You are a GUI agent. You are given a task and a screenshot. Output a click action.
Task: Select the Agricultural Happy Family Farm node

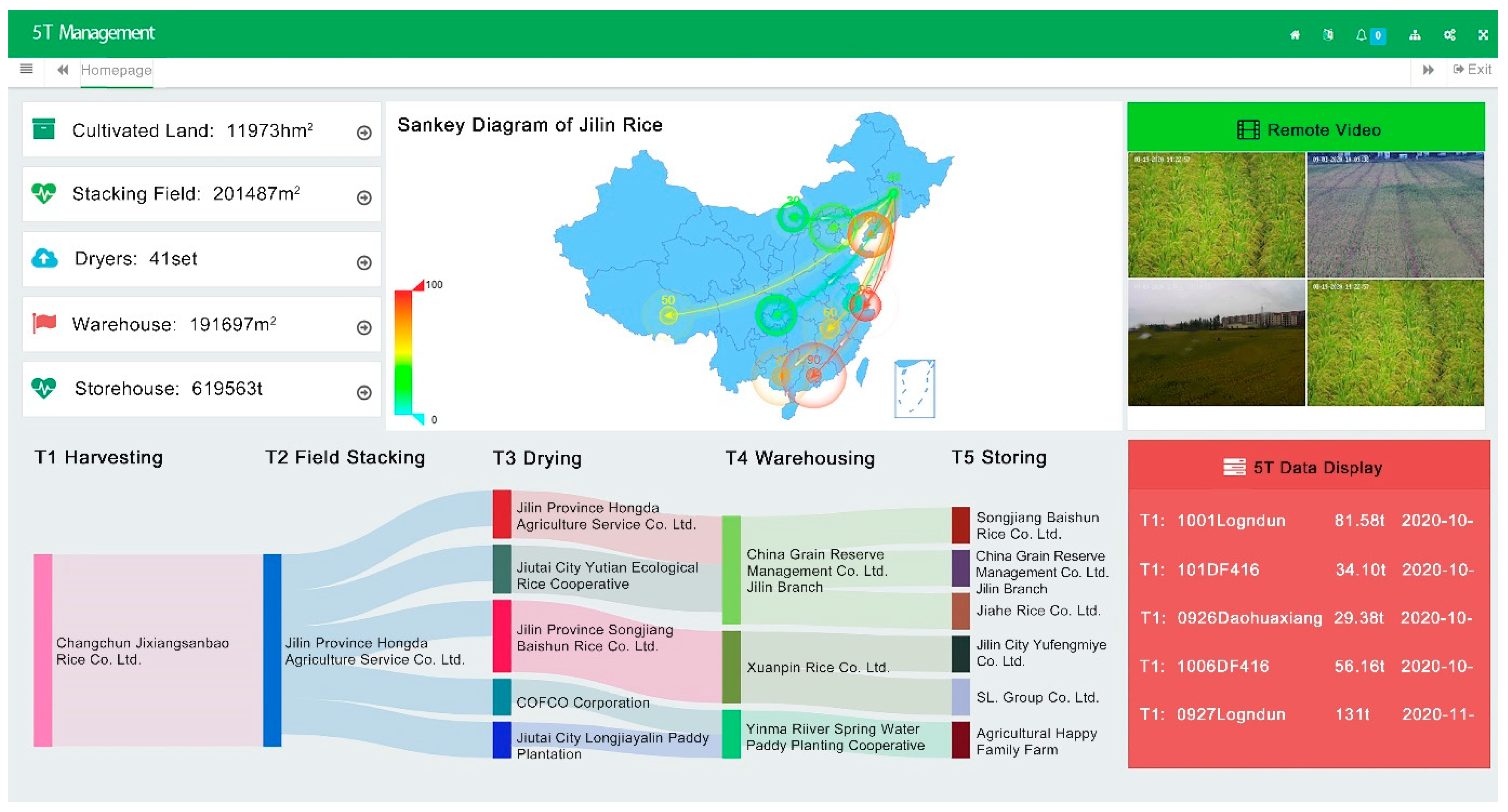[961, 740]
